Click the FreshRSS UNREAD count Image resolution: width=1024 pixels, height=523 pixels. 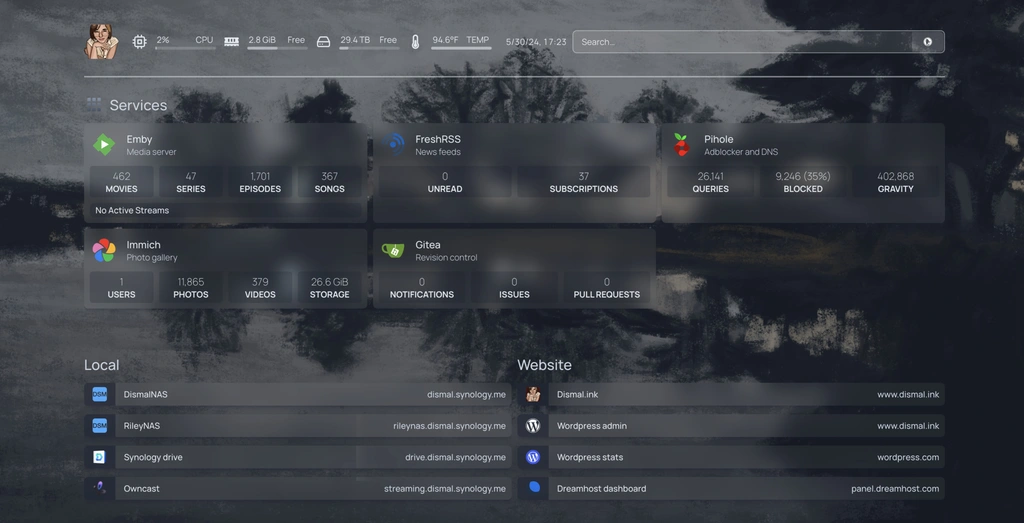pyautogui.click(x=445, y=182)
